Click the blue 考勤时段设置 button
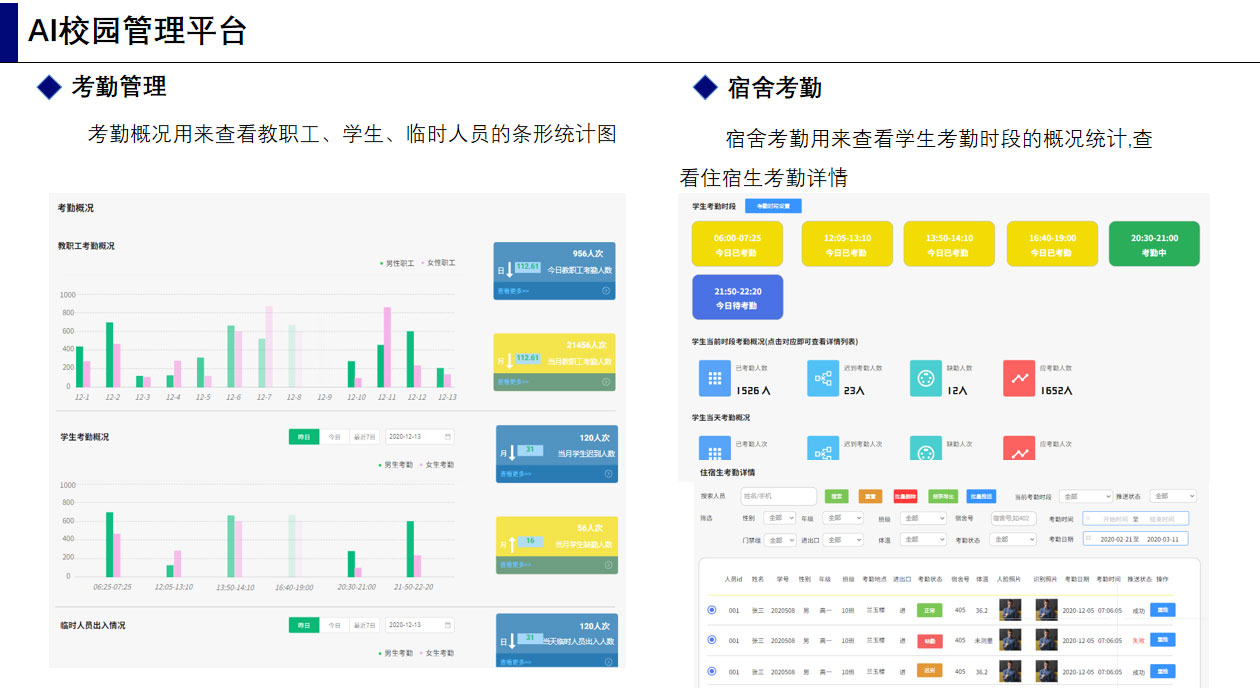The height and width of the screenshot is (700, 1260). pyautogui.click(x=773, y=206)
